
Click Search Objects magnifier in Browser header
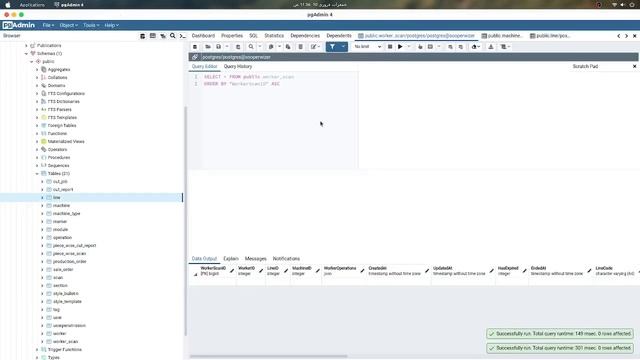click(x=173, y=36)
